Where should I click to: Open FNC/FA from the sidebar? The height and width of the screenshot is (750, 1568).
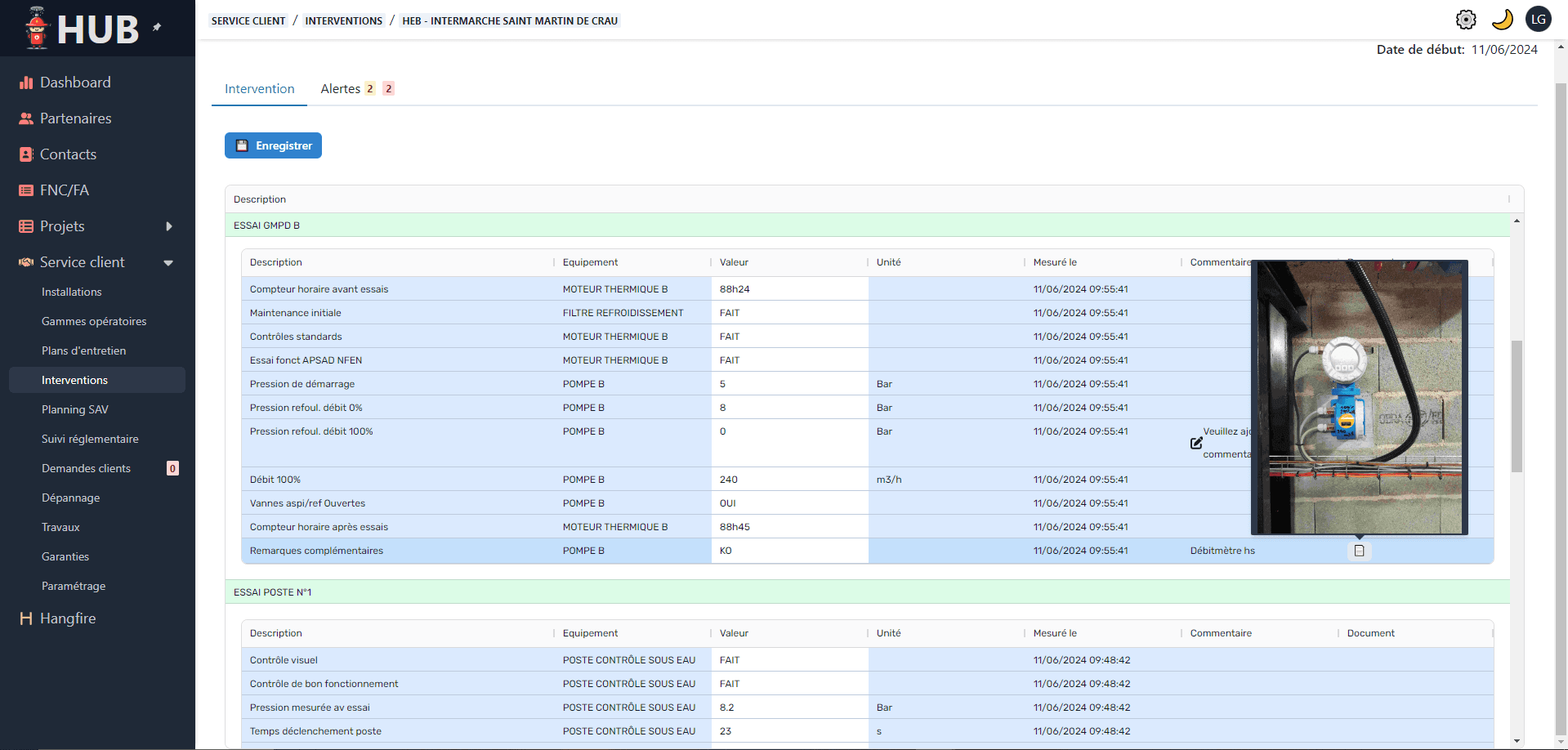pyautogui.click(x=64, y=190)
